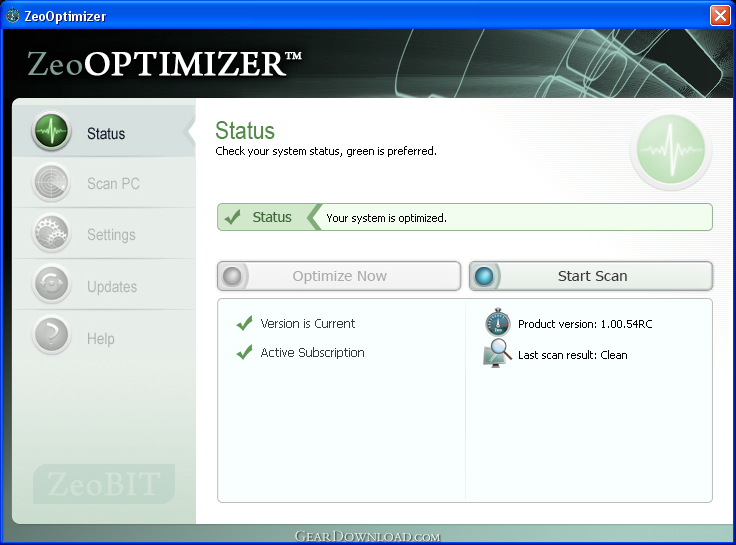
Task: Click the large heartbeat status emblem
Action: tap(671, 149)
